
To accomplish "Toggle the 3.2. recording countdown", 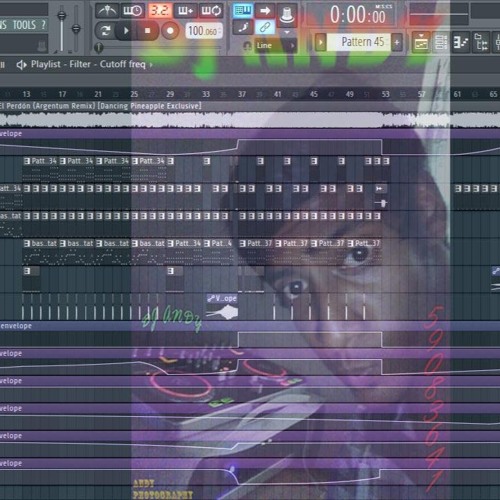I will [x=160, y=11].
